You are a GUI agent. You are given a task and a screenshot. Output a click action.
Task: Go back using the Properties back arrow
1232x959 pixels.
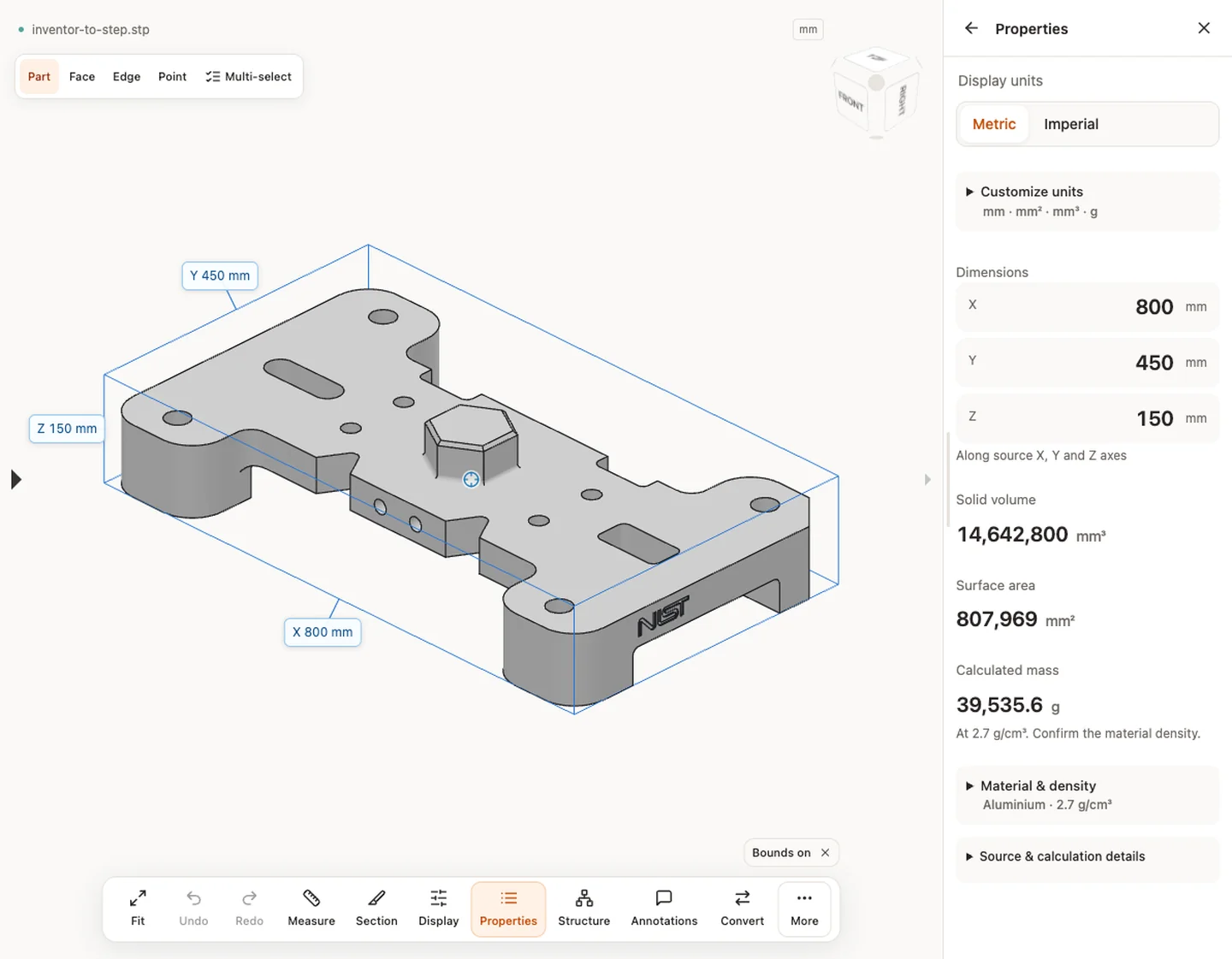[x=971, y=28]
